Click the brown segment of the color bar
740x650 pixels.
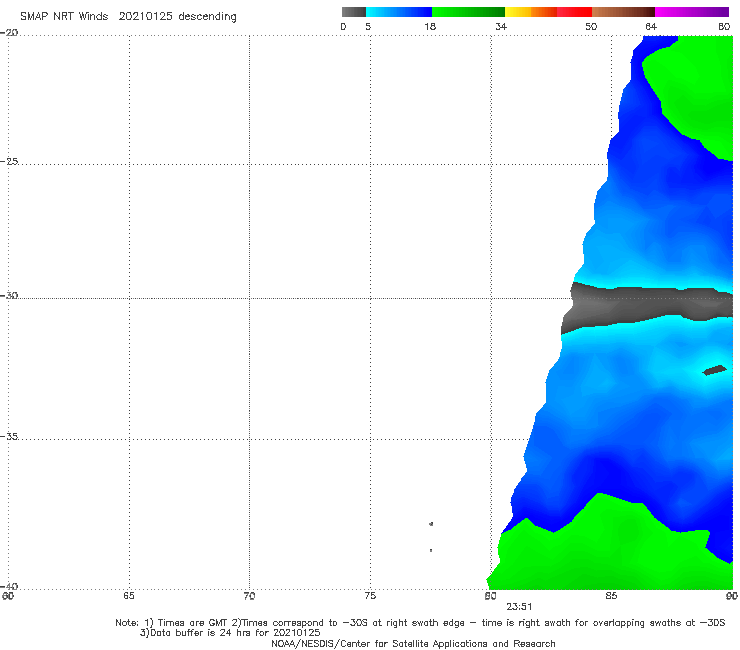point(623,12)
